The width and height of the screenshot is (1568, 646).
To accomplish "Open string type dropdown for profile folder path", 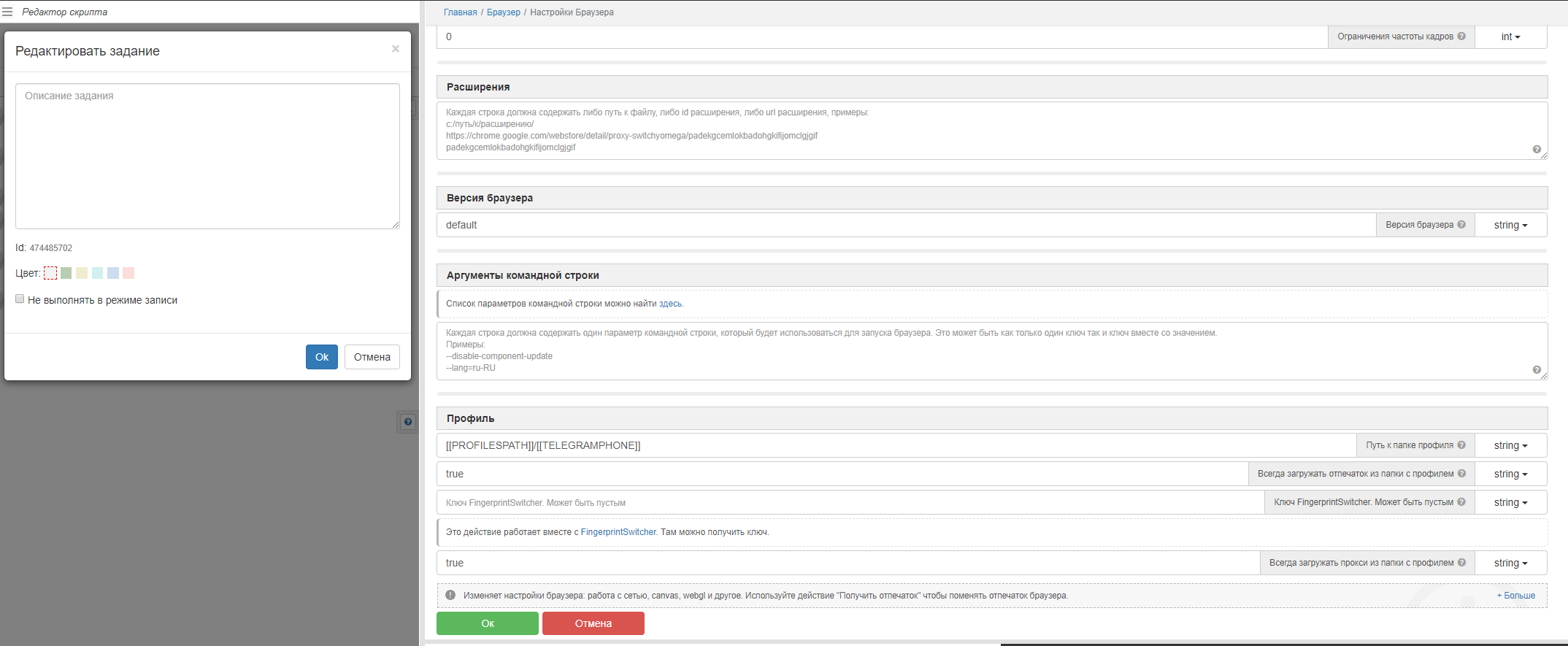I will pos(1510,445).
